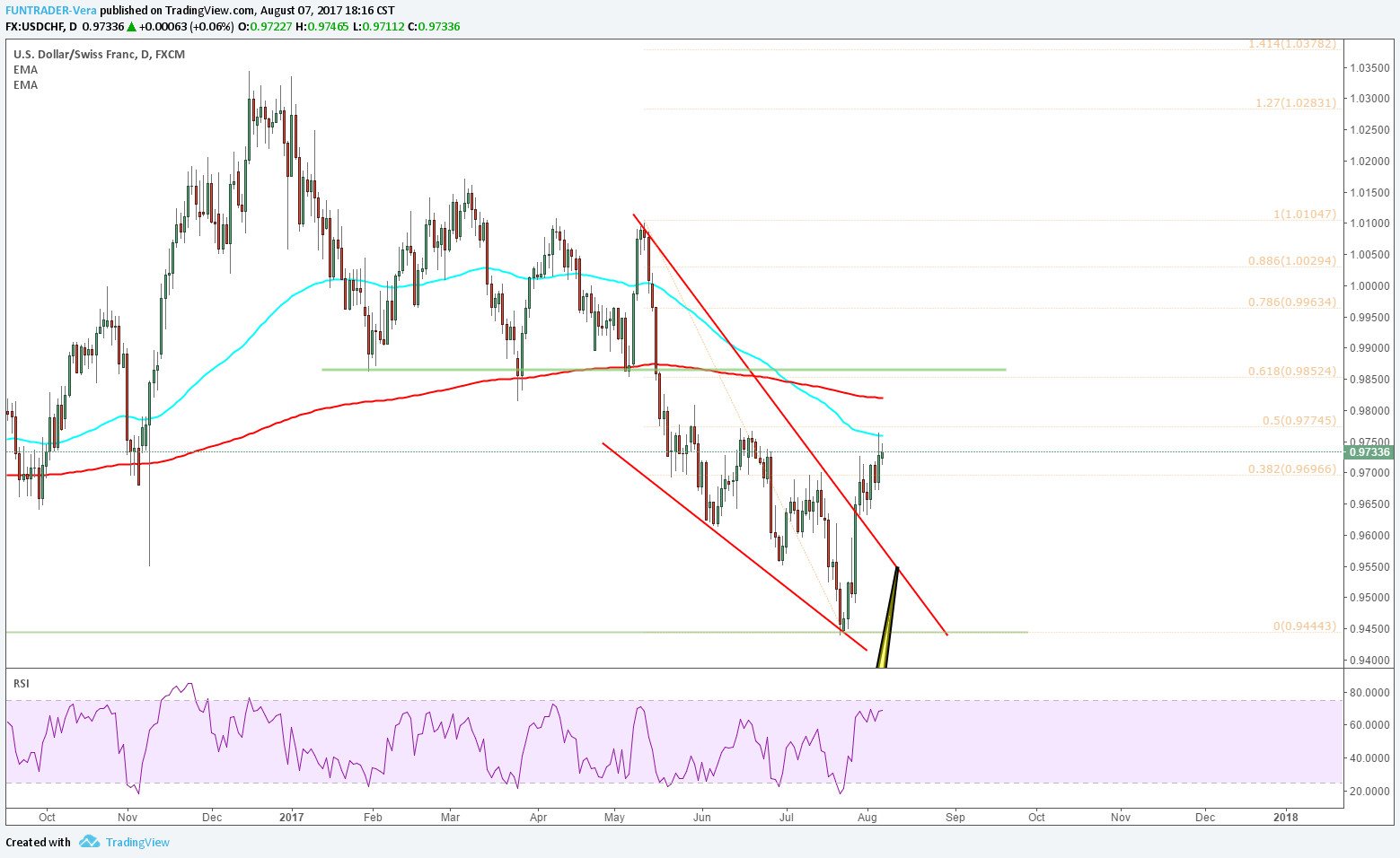
Task: Click the 0.96000 price axis label
Action: (1369, 536)
